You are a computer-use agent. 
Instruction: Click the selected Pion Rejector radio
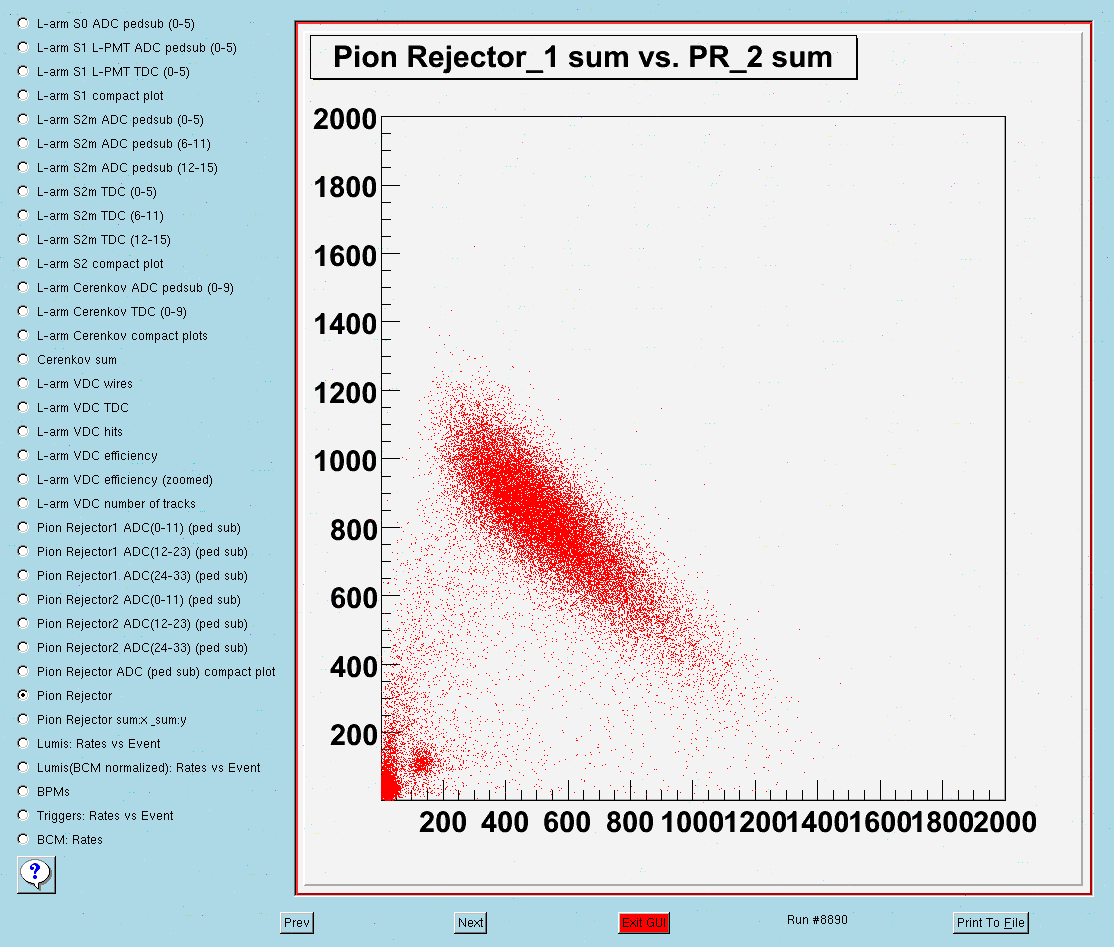[x=23, y=696]
